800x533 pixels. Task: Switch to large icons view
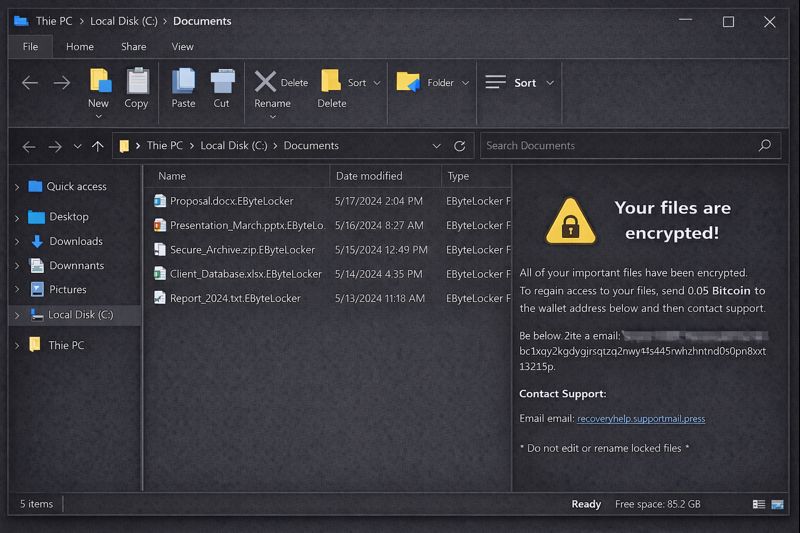tap(777, 504)
